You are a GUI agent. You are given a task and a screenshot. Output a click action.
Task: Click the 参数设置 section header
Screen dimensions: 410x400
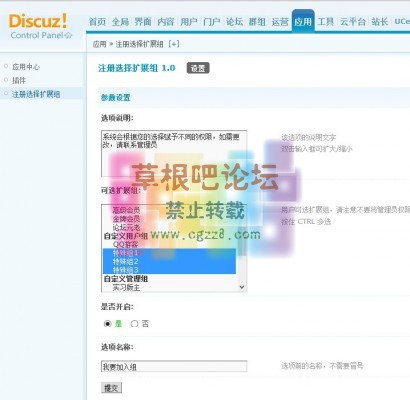point(115,98)
